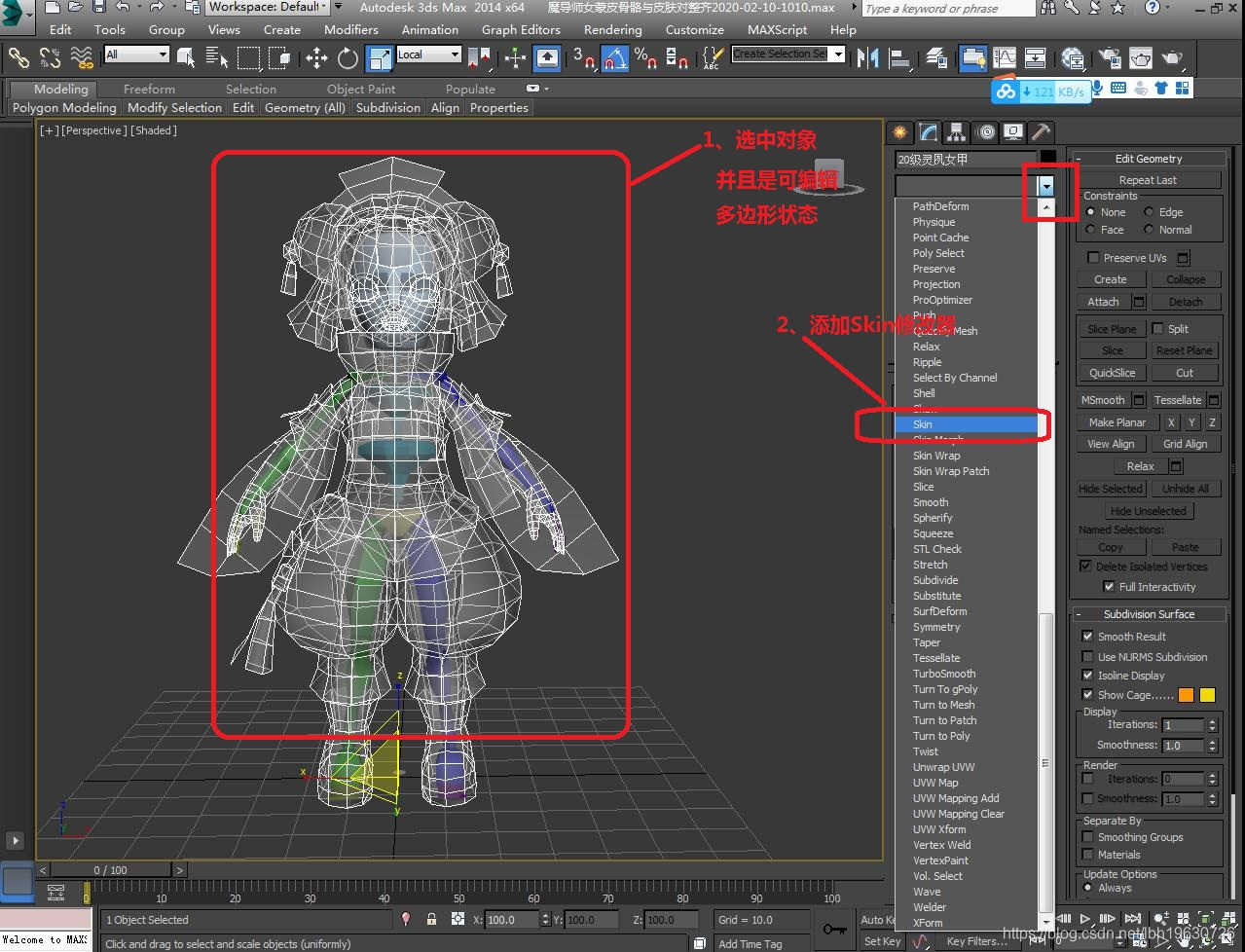Screen dimensions: 1245x952
Task: Uncheck the Smooth Result option
Action: pyautogui.click(x=1088, y=637)
